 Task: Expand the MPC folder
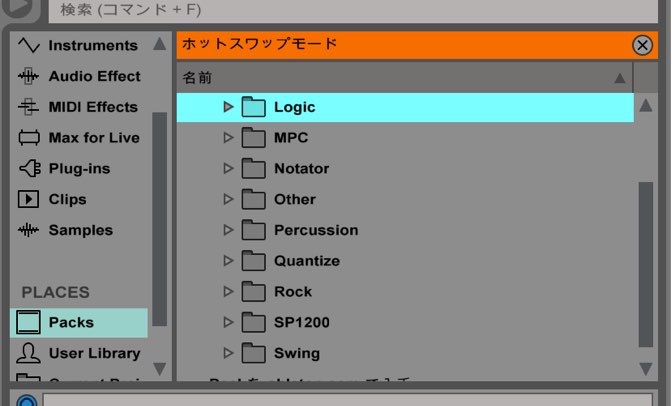(228, 138)
